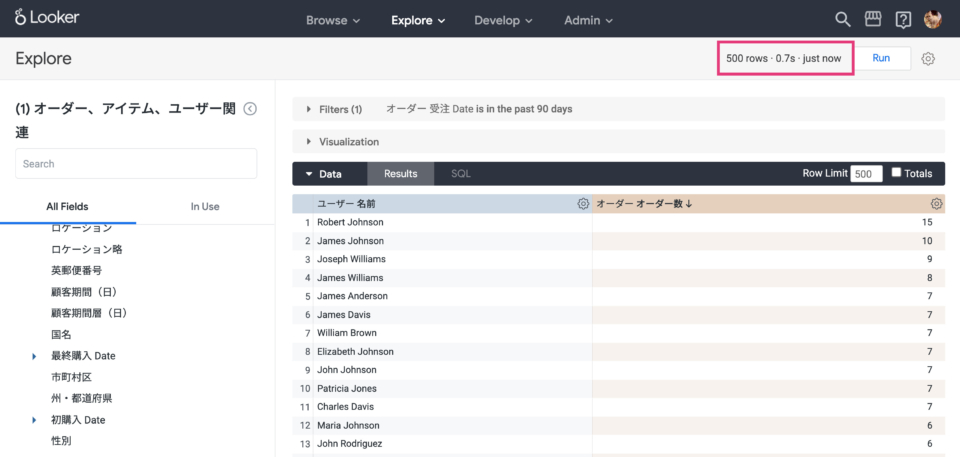The height and width of the screenshot is (457, 960).
Task: Click the search magnifier icon in top bar
Action: [843, 20]
